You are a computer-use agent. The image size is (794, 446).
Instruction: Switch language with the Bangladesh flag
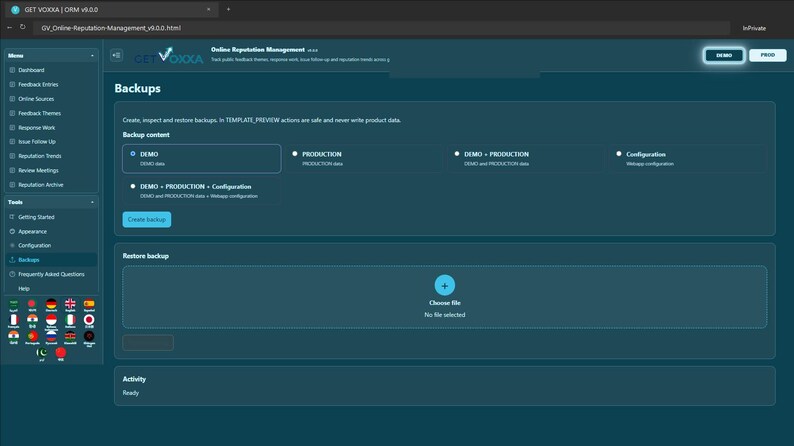32,304
